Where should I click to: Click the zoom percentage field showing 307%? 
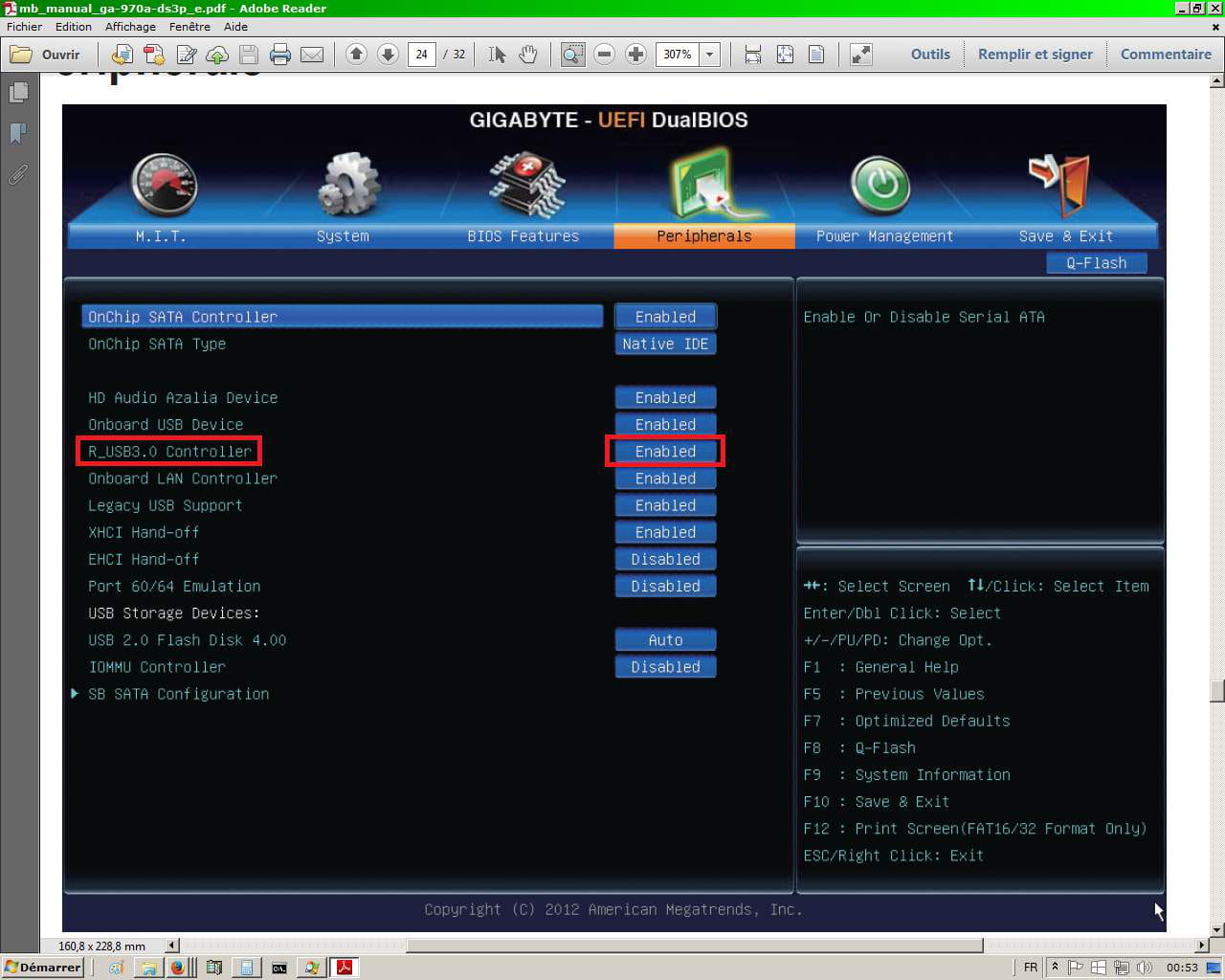tap(679, 55)
